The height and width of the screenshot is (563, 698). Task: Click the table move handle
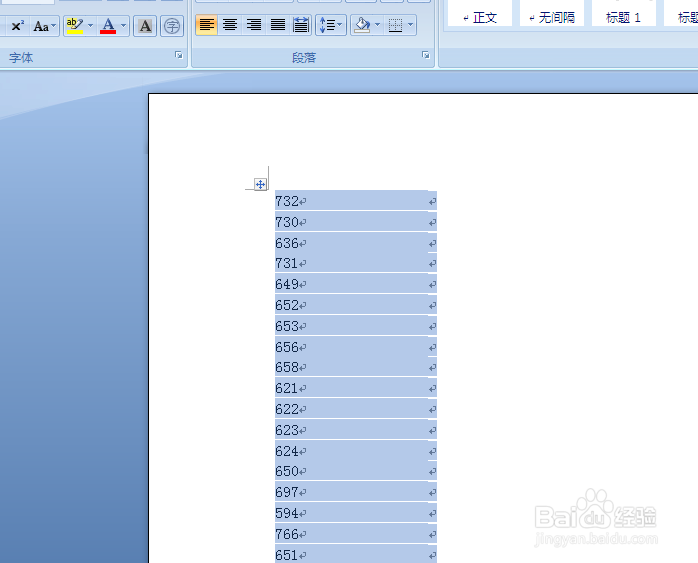tap(260, 184)
